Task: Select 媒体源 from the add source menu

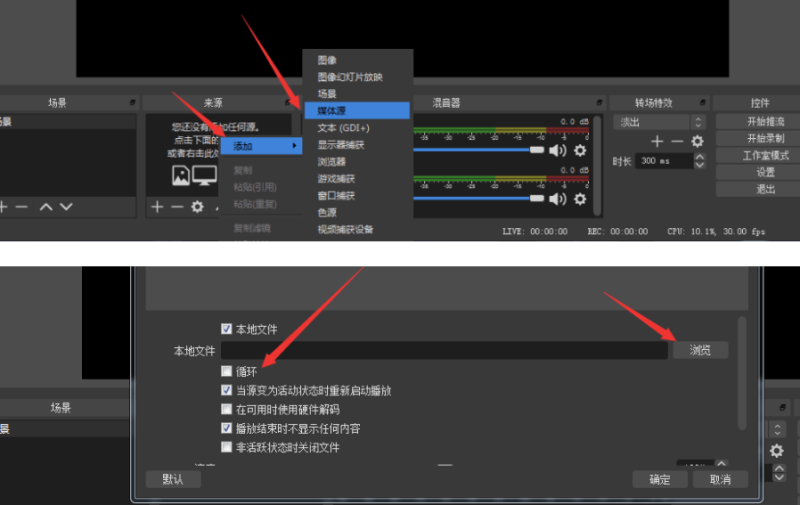Action: 357,111
